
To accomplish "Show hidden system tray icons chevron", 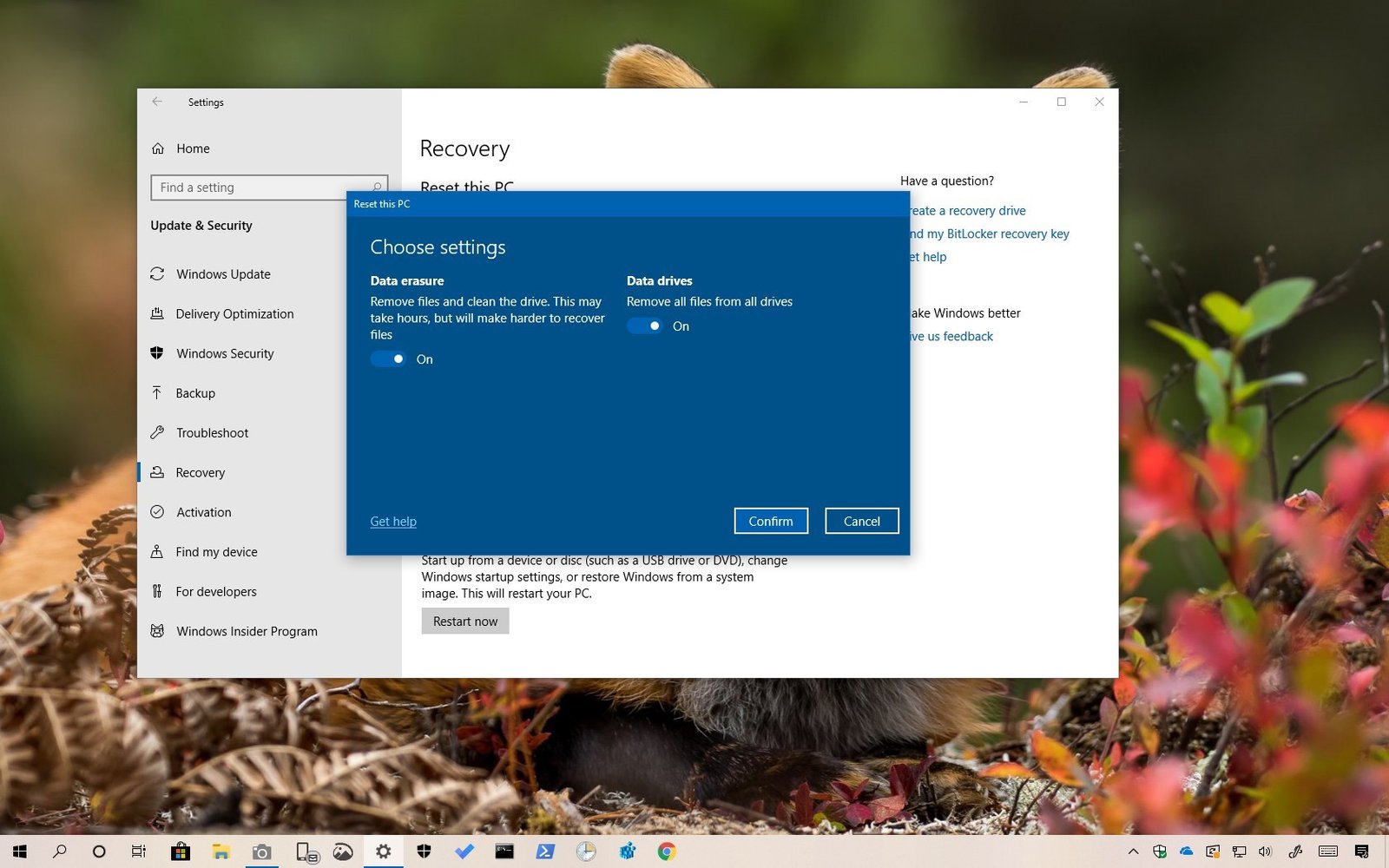I will 1133,852.
